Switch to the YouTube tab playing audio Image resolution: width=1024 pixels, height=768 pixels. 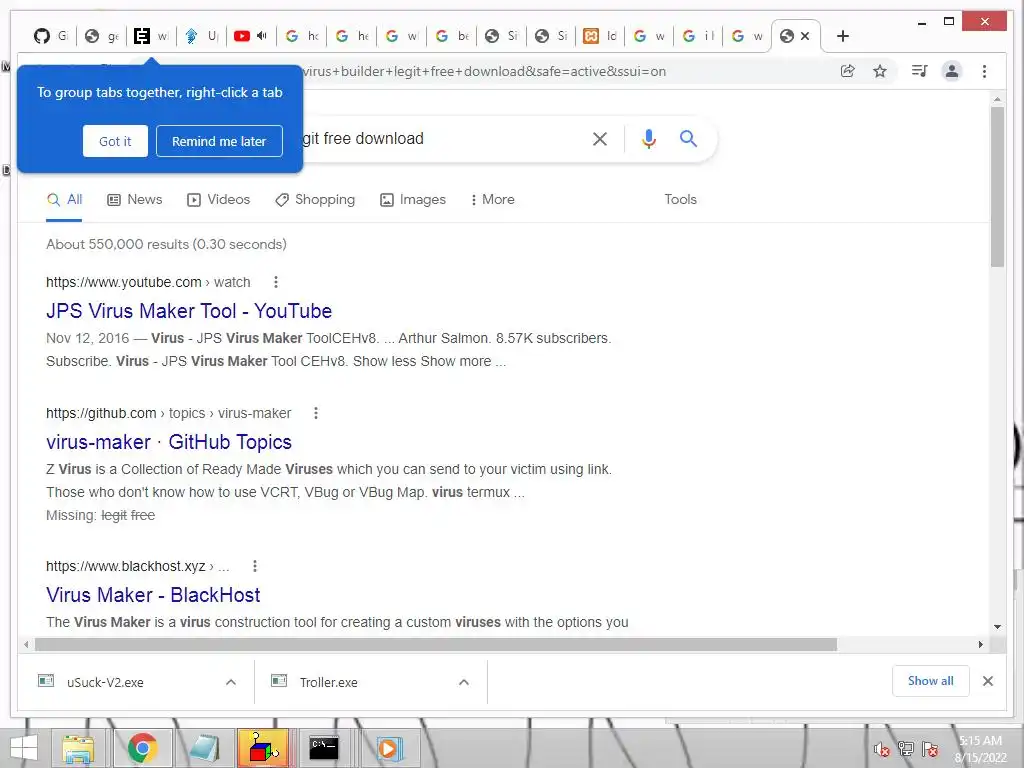pos(251,36)
